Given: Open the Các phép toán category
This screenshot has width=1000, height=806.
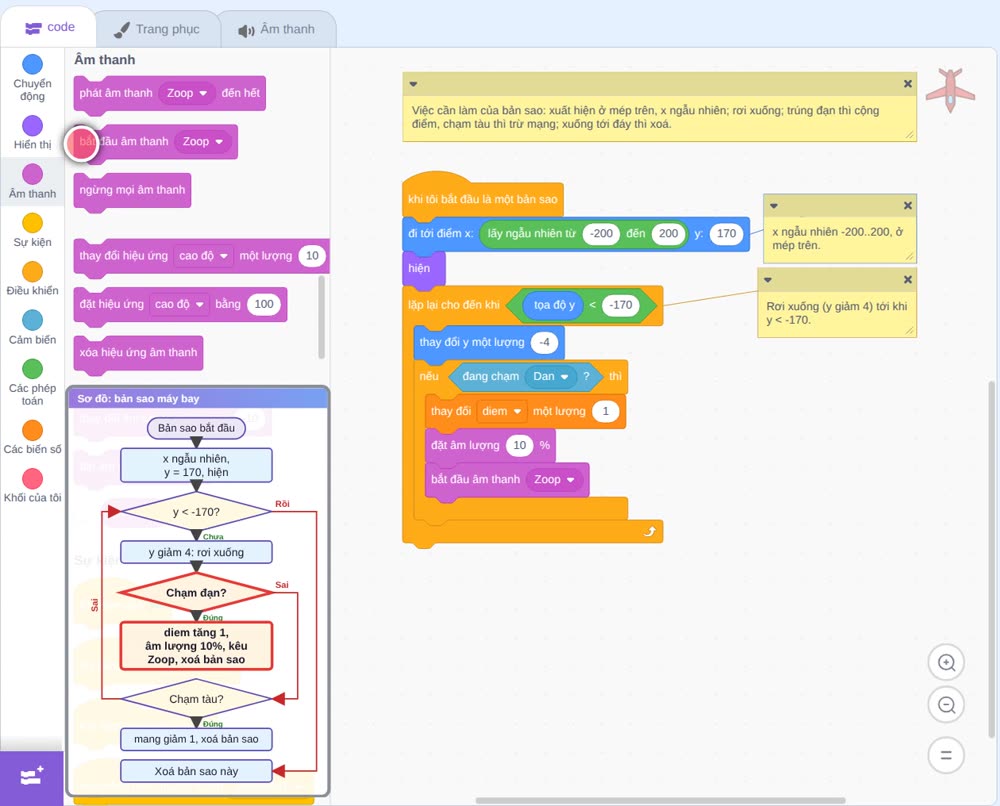Looking at the screenshot, I should 32,382.
